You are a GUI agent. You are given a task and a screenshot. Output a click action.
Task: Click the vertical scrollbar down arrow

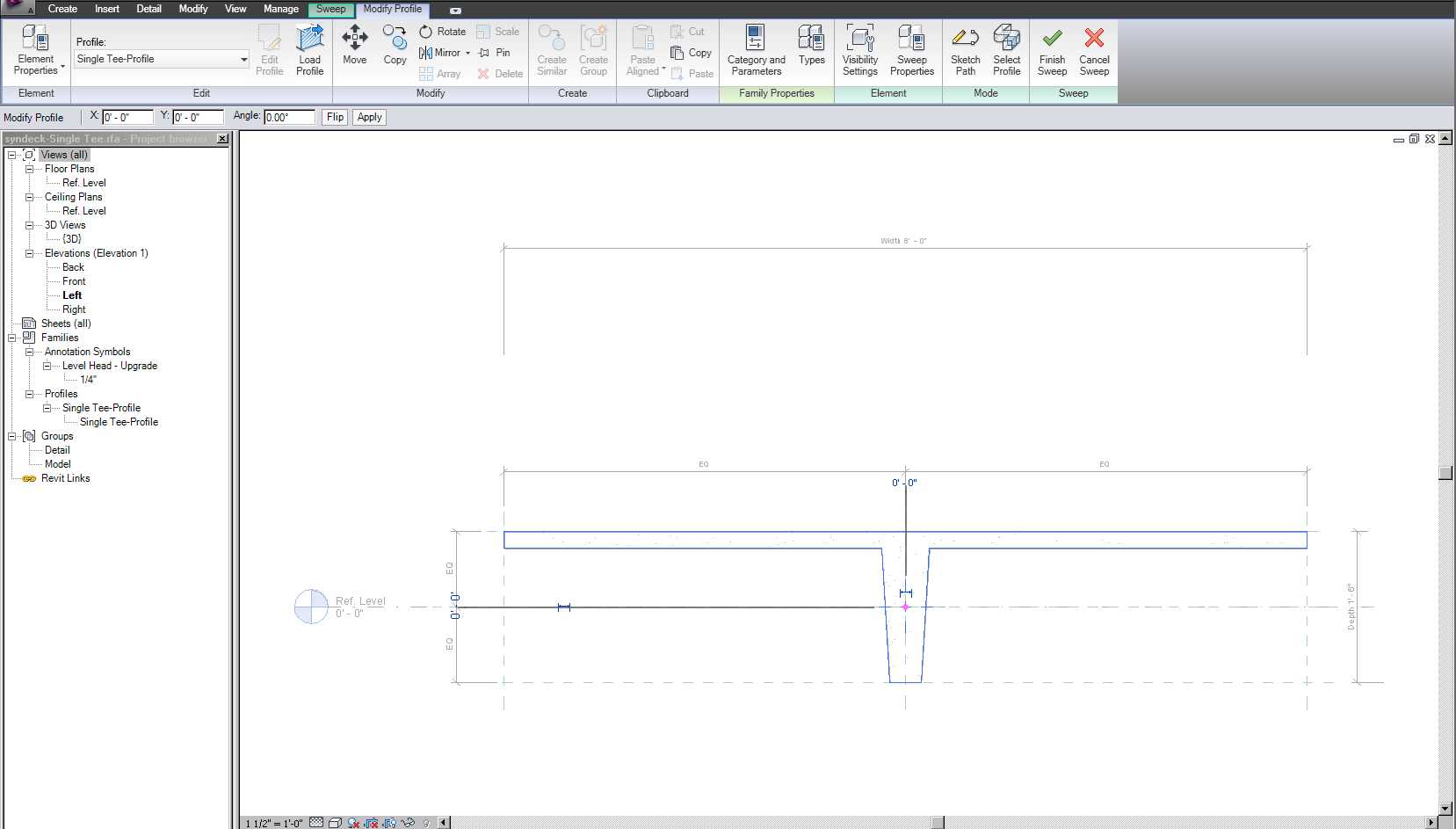point(1445,808)
